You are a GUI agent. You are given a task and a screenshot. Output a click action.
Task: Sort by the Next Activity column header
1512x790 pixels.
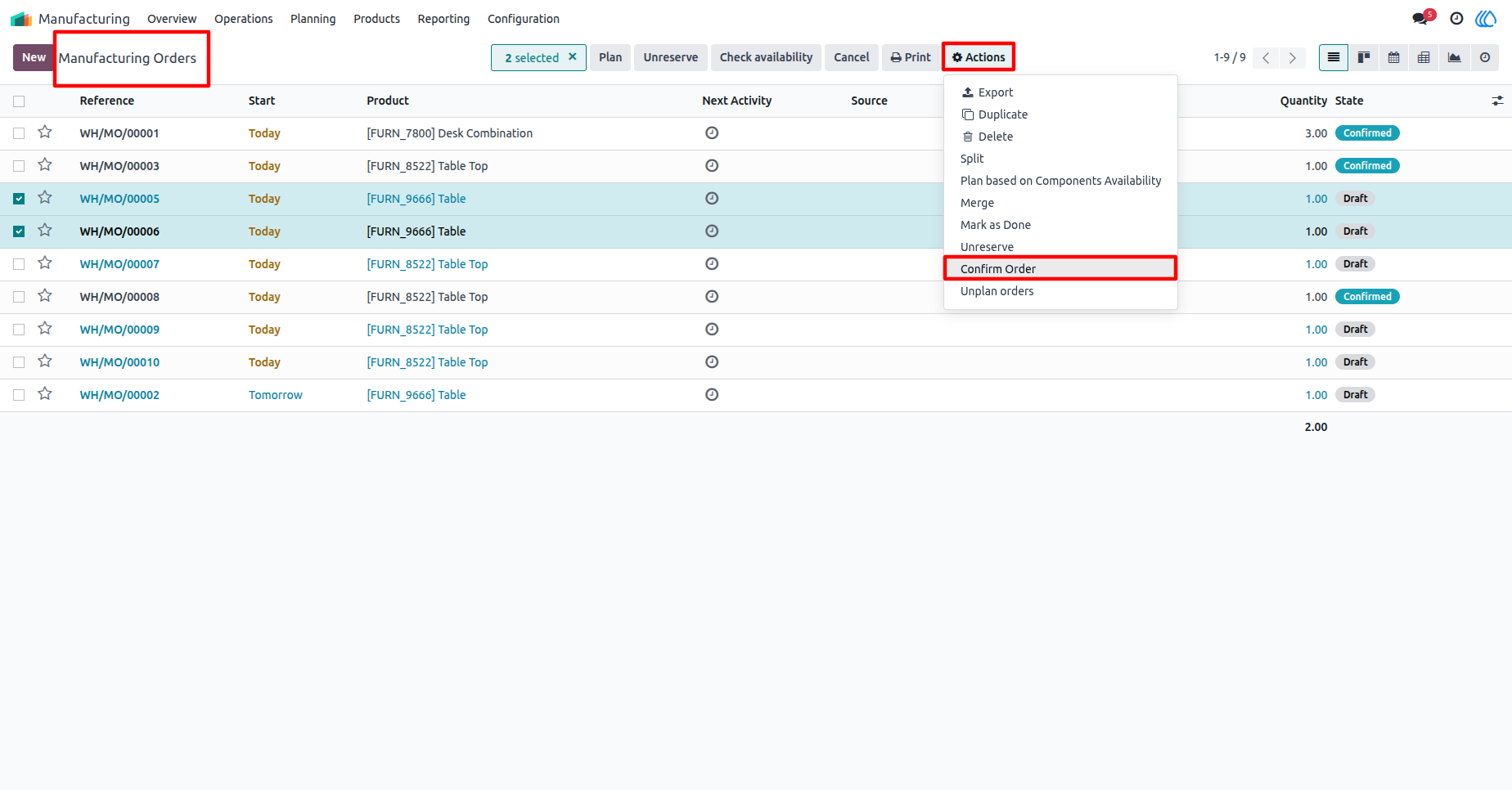tap(736, 101)
